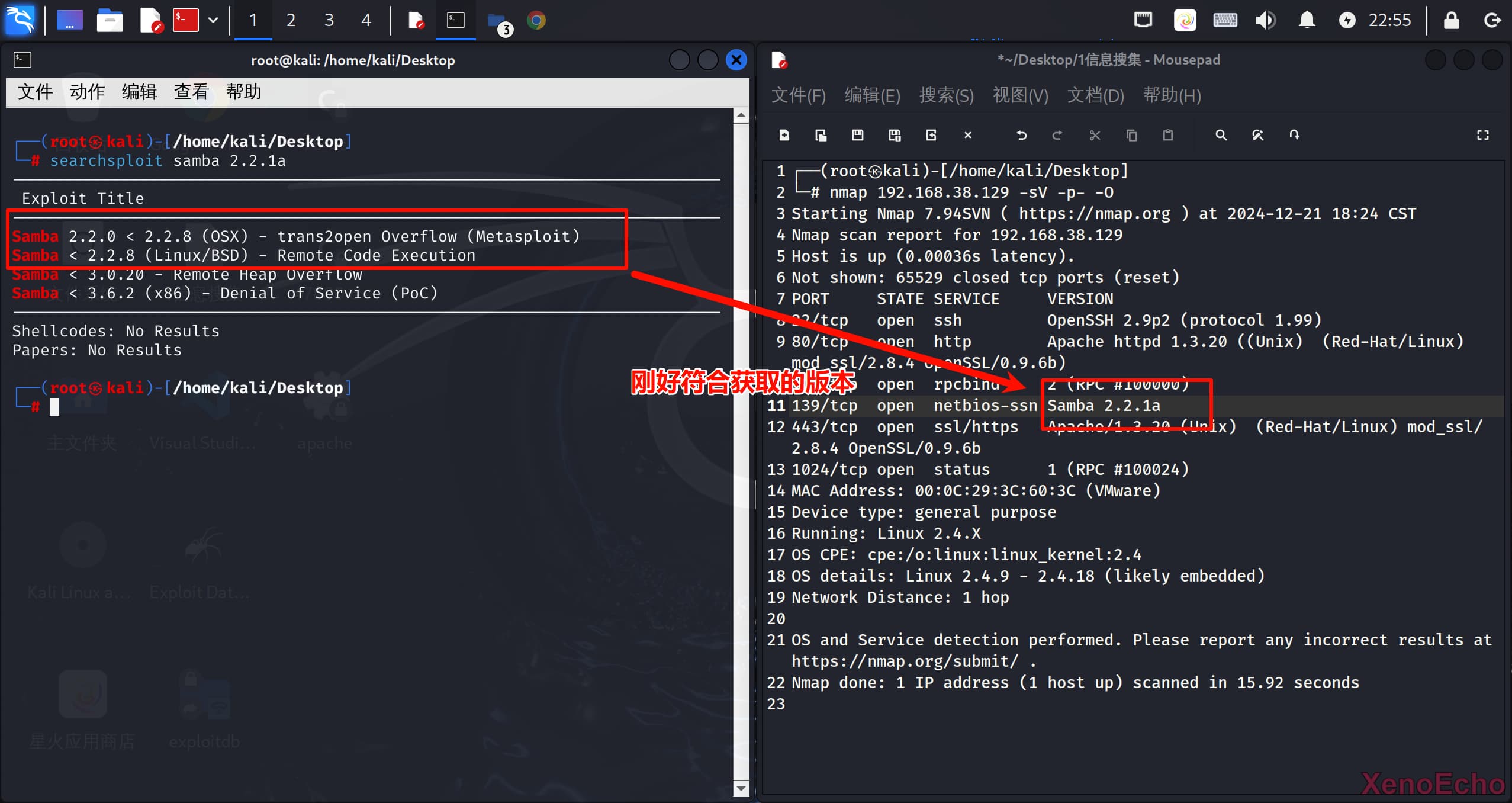Click terminal scrollbar down arrow

741,788
